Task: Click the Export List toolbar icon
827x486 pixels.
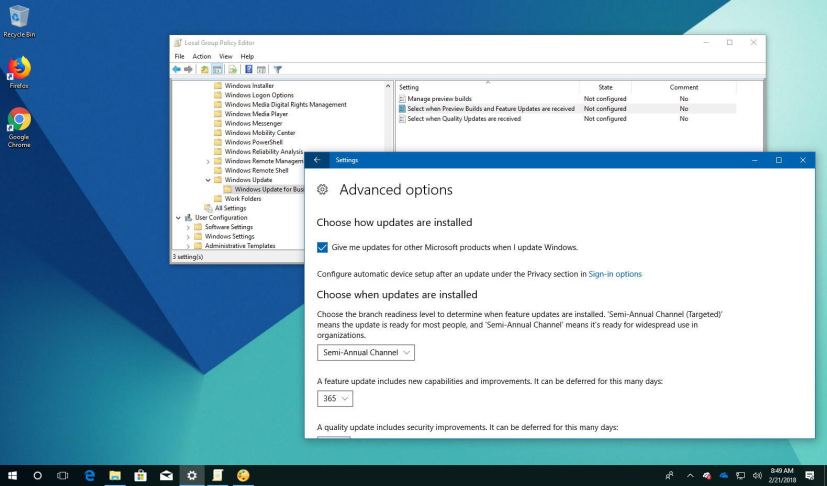Action: [x=233, y=69]
